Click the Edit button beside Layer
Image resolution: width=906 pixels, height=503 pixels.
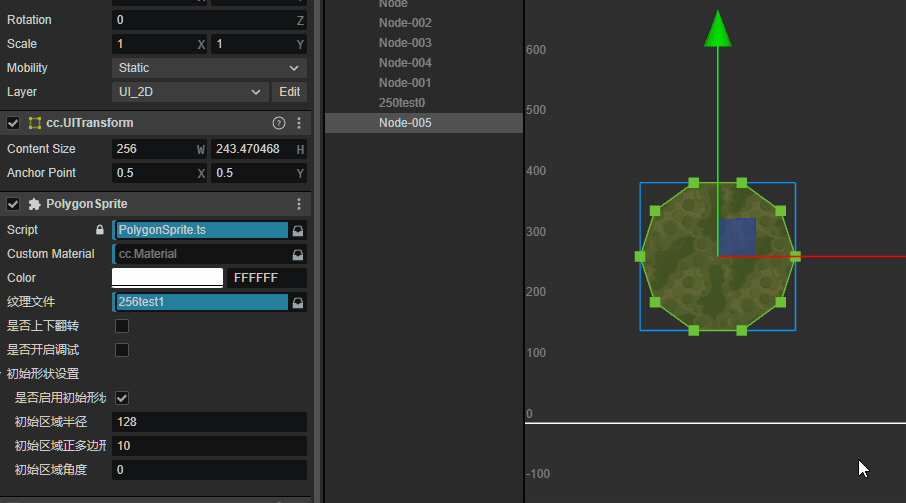(x=289, y=92)
